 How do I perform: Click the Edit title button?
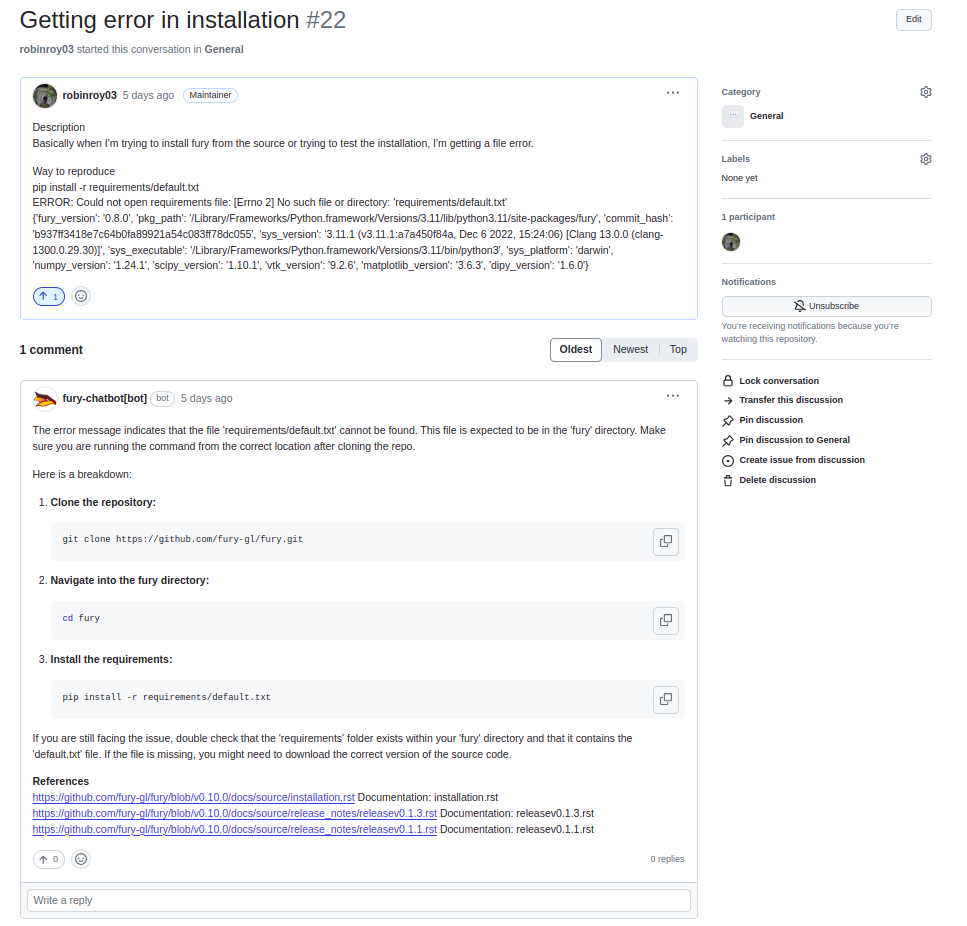pos(913,20)
